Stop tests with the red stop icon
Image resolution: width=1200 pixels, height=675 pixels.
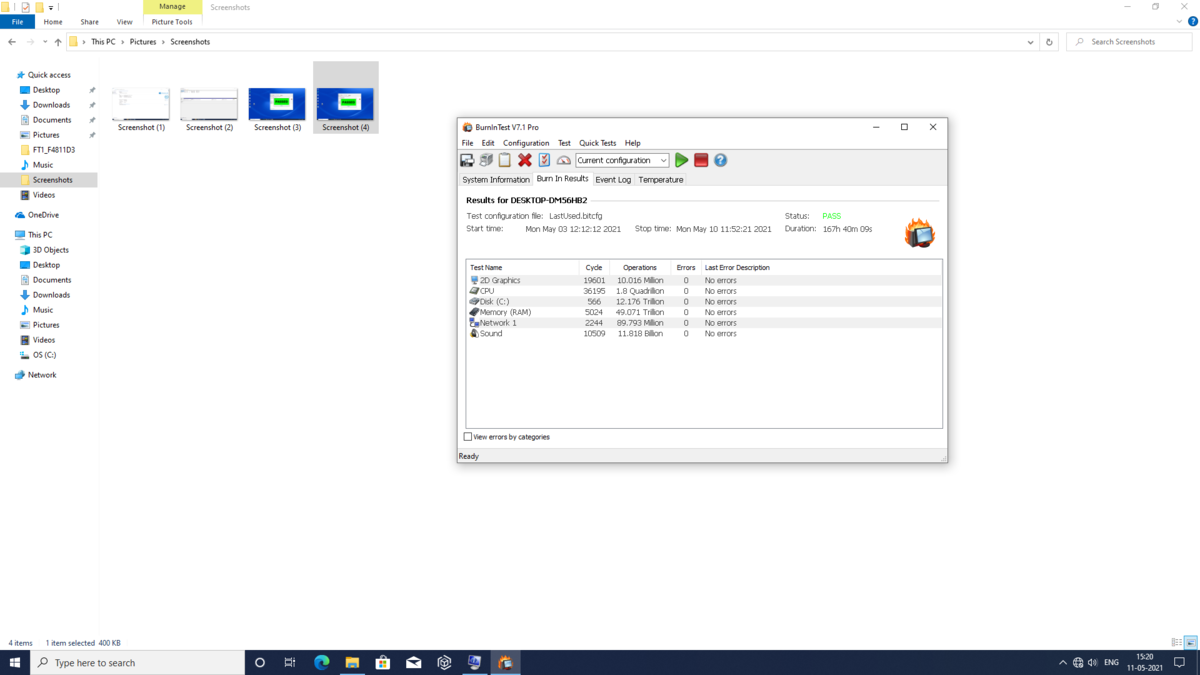[x=701, y=160]
